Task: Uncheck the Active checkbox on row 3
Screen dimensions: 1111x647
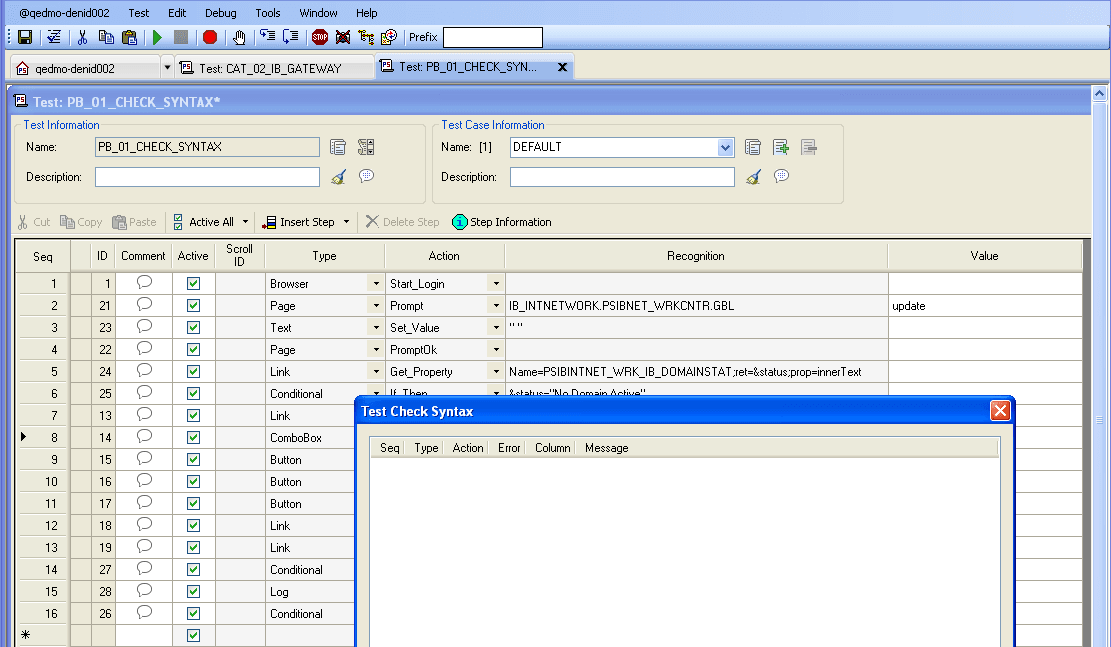Action: (x=193, y=326)
